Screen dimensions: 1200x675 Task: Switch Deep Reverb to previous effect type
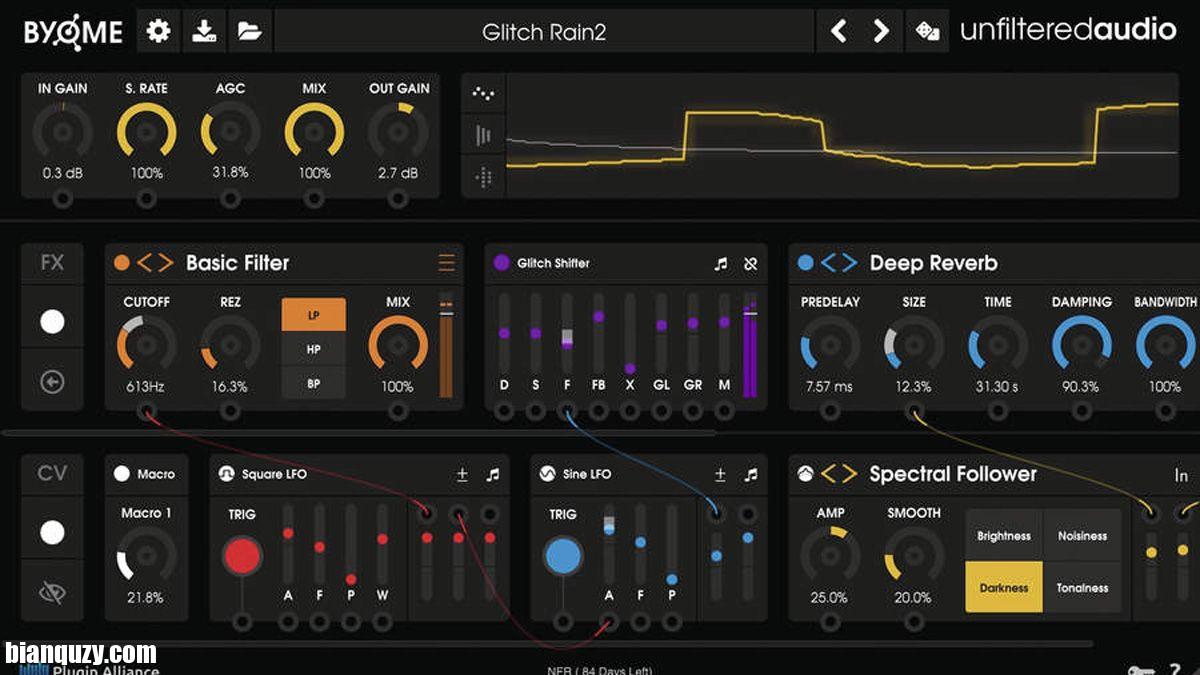tap(828, 263)
